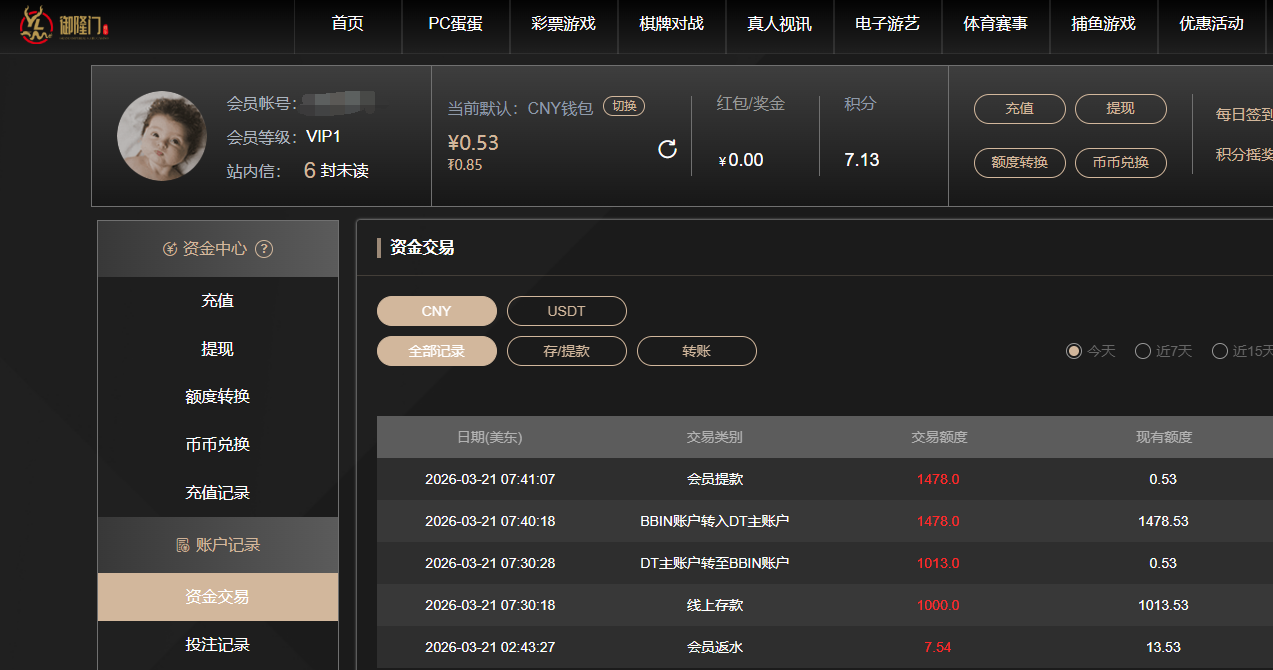The width and height of the screenshot is (1273, 670).
Task: Open 额度转换 from the header buttons
Action: pos(1019,162)
